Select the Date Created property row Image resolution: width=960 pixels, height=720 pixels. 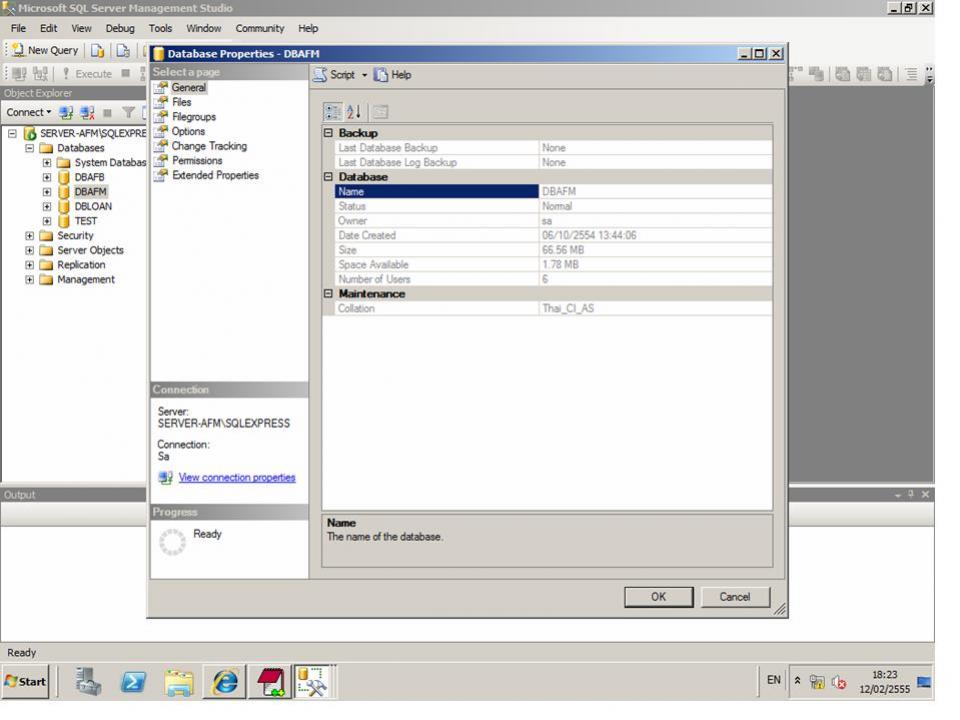(553, 236)
